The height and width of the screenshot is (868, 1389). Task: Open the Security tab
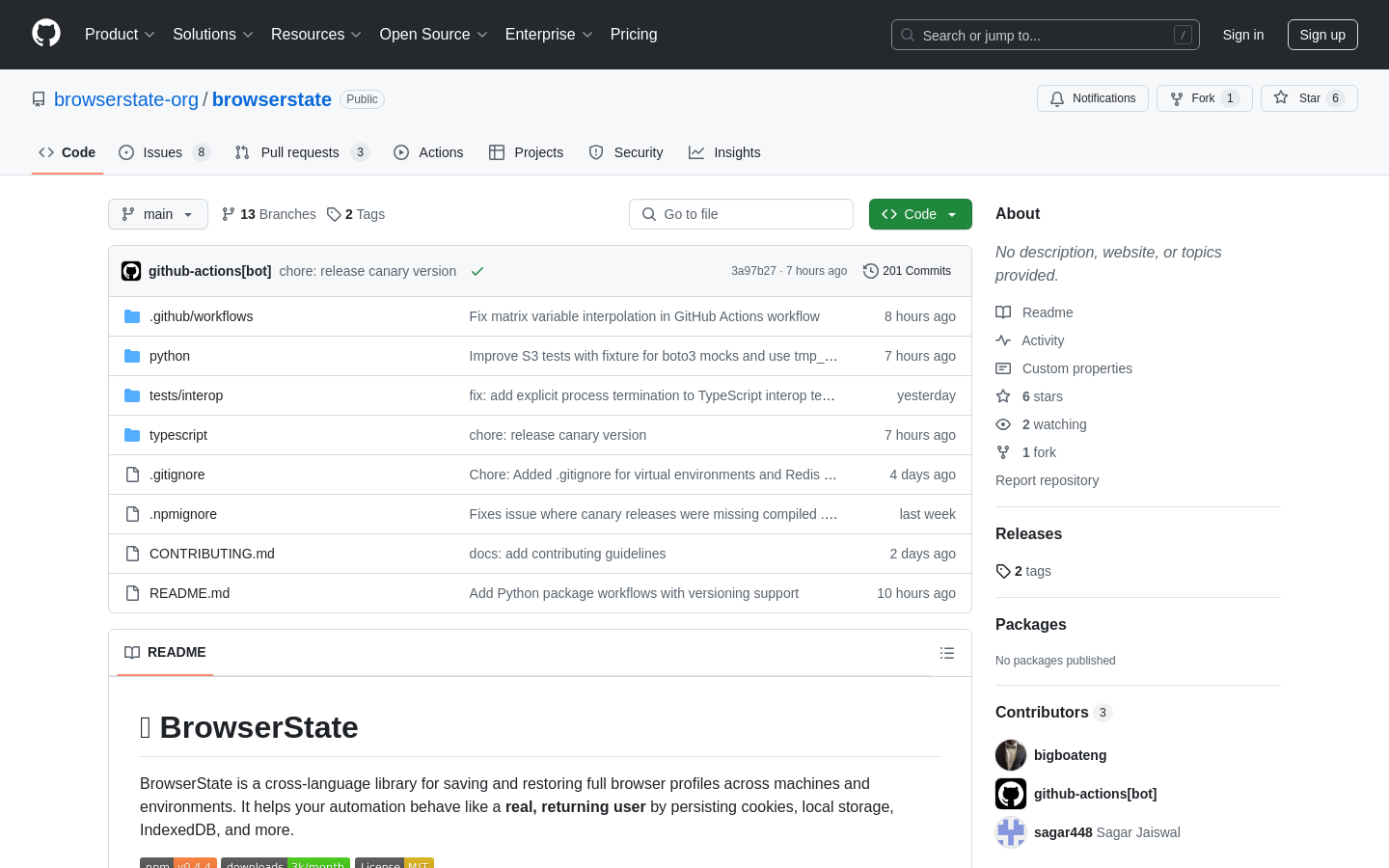tap(626, 152)
